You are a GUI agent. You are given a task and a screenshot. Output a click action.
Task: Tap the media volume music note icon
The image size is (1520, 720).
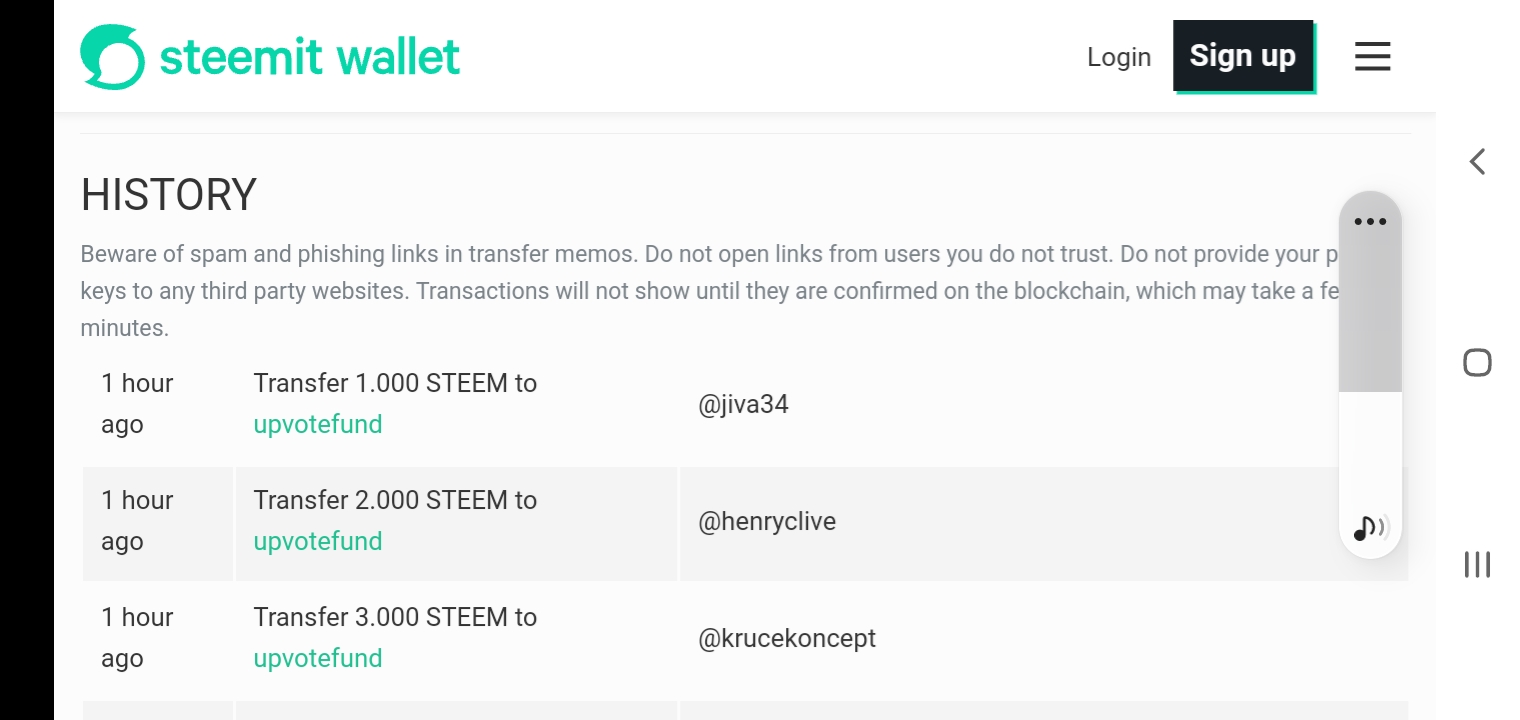[x=1369, y=527]
